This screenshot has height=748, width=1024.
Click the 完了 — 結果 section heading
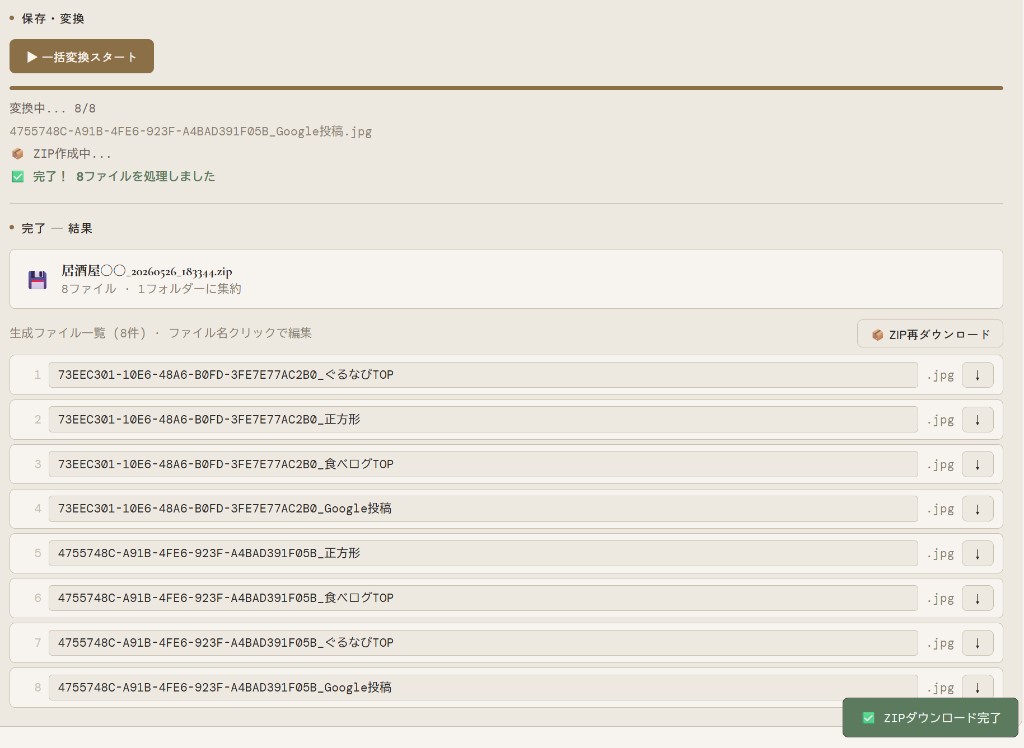(57, 229)
